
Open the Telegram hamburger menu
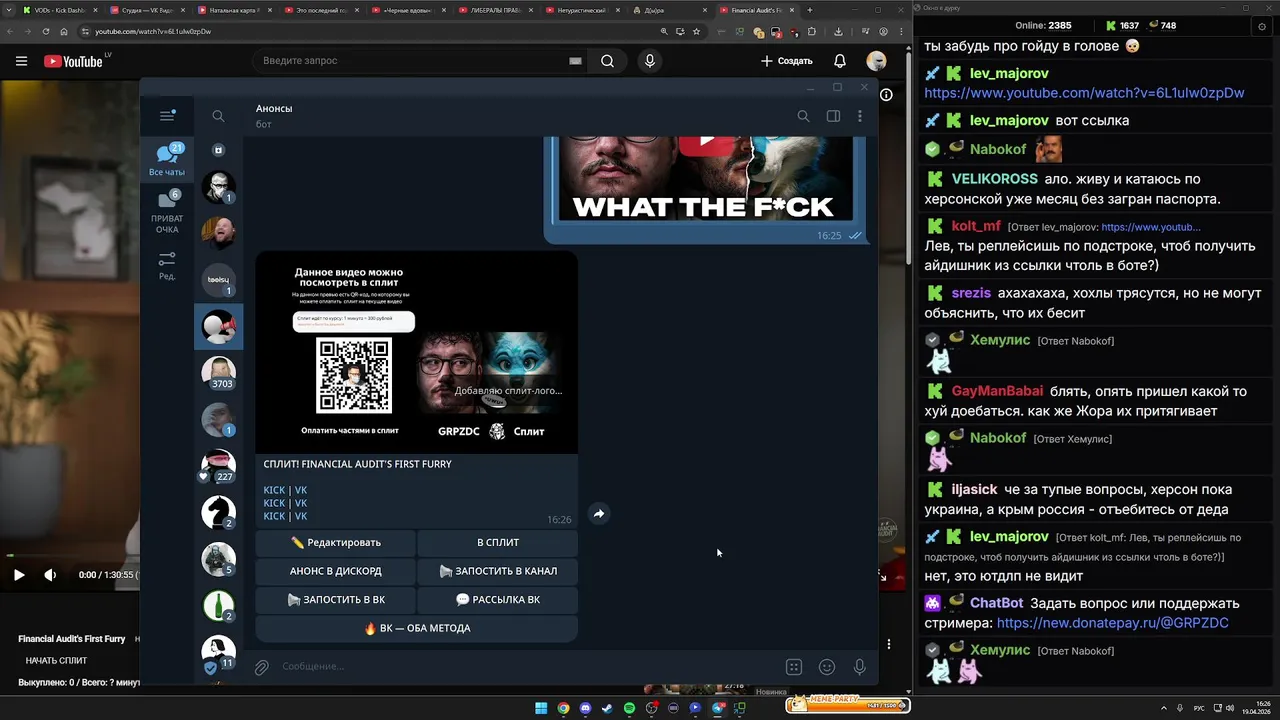[x=167, y=116]
